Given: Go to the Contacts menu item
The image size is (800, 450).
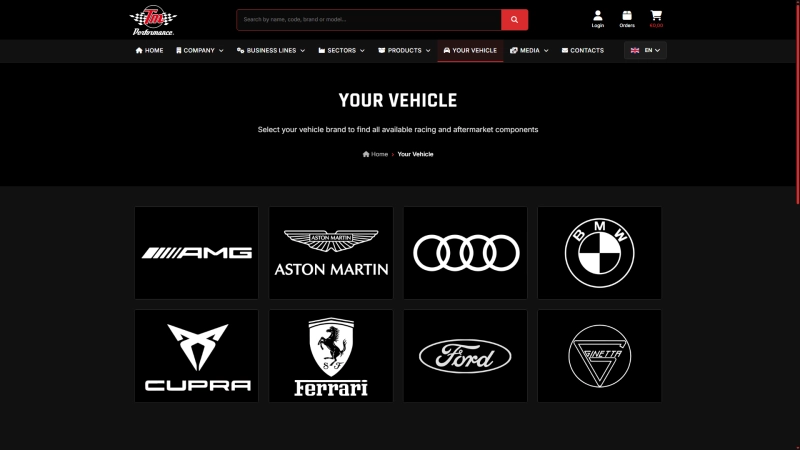Looking at the screenshot, I should tap(582, 50).
